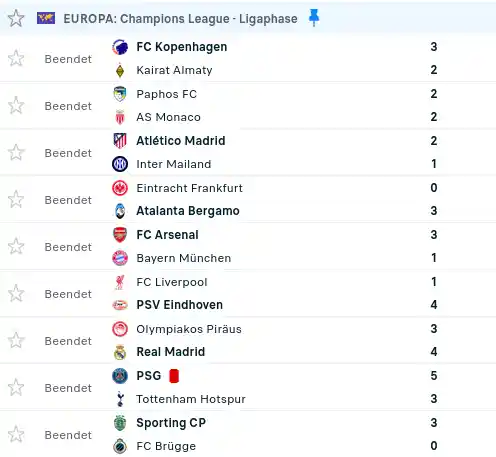Click the AS Monaco club crest
This screenshot has width=496, height=457.
[x=120, y=117]
